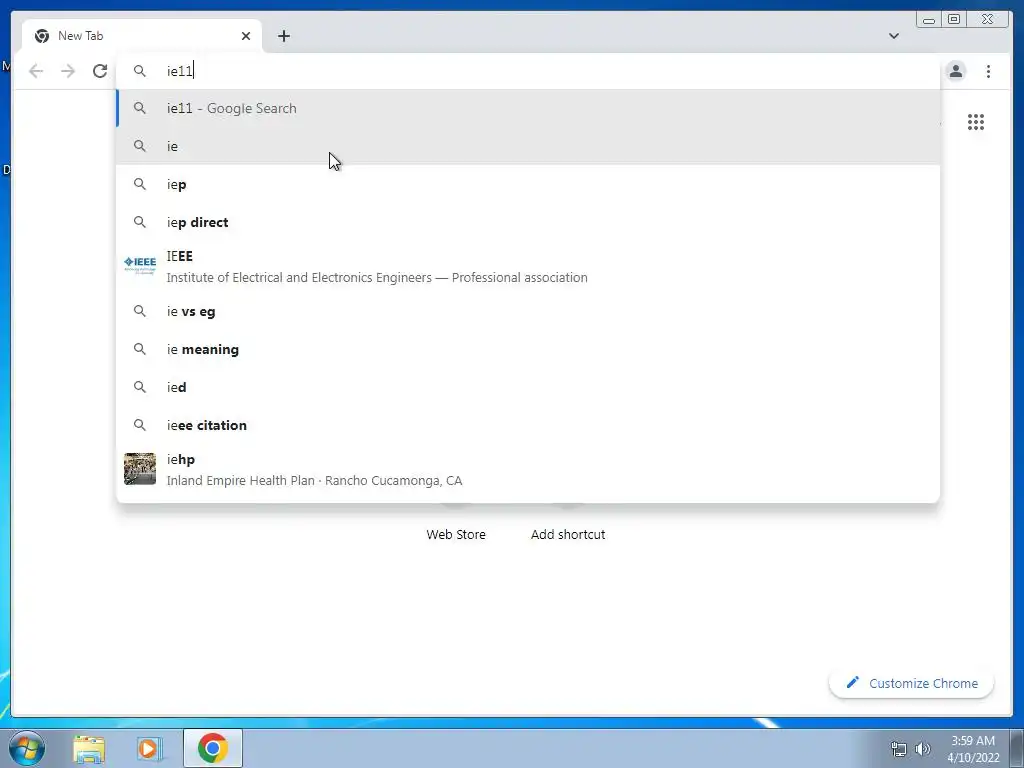Launch Windows Media Player from the taskbar
The height and width of the screenshot is (768, 1024).
(148, 748)
